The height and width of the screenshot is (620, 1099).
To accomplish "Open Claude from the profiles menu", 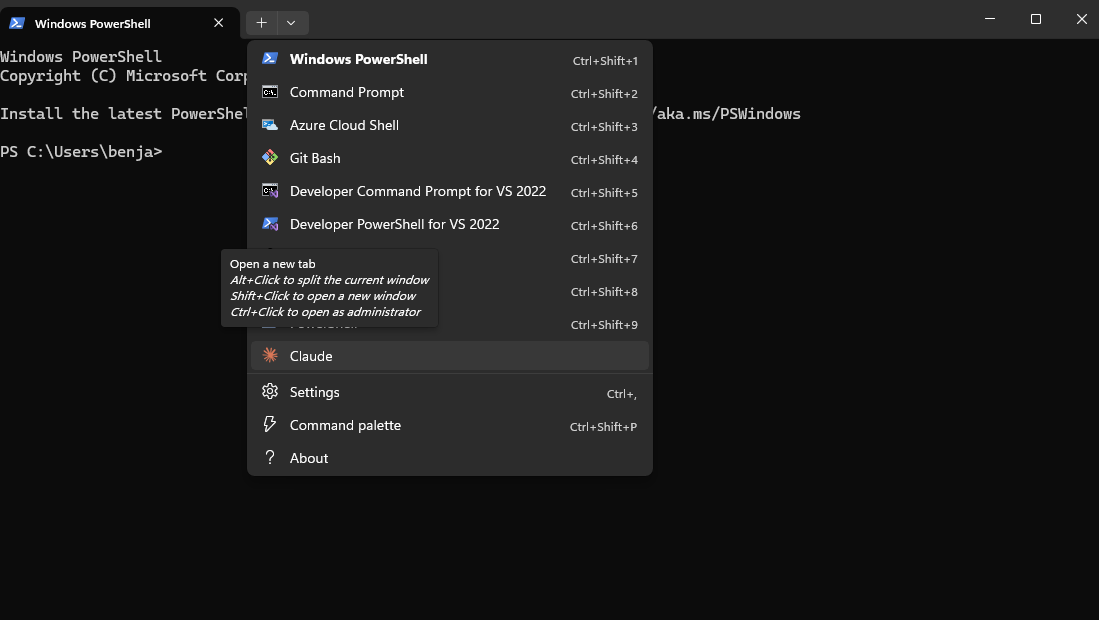I will coord(311,356).
